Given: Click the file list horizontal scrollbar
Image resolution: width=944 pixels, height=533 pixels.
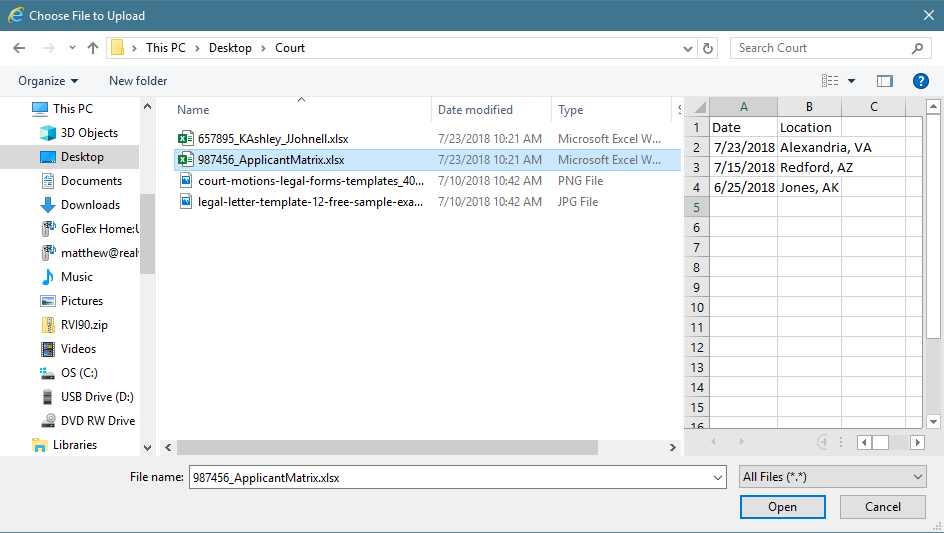Looking at the screenshot, I should [x=387, y=447].
